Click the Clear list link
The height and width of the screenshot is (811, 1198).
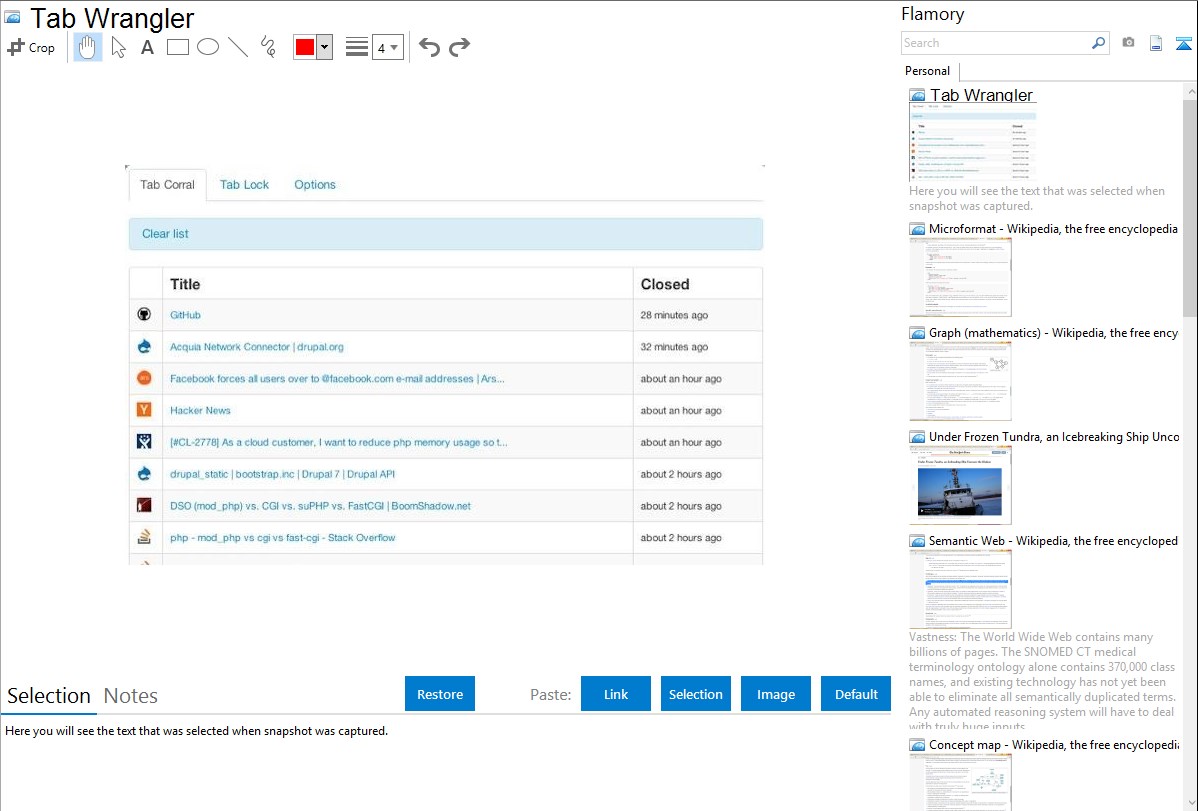click(165, 234)
